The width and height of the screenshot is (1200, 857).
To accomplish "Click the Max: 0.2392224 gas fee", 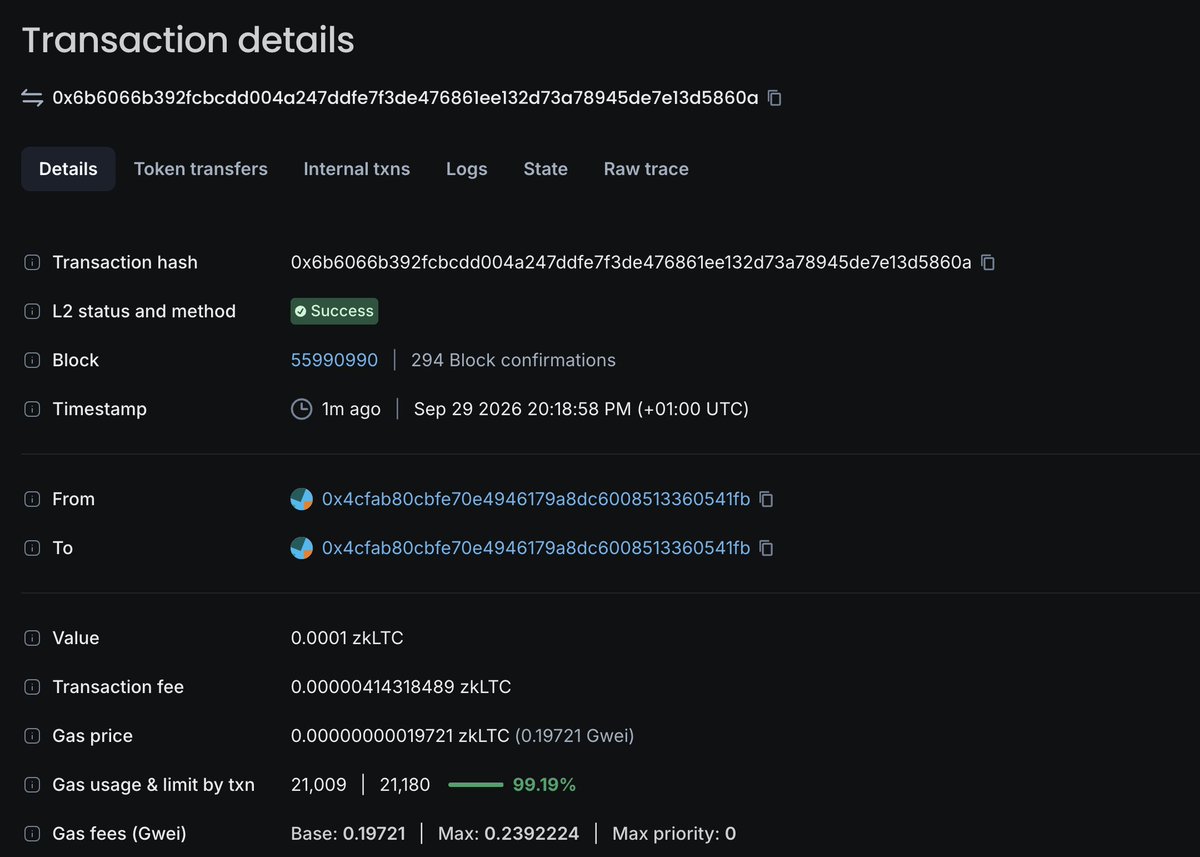I will 509,834.
